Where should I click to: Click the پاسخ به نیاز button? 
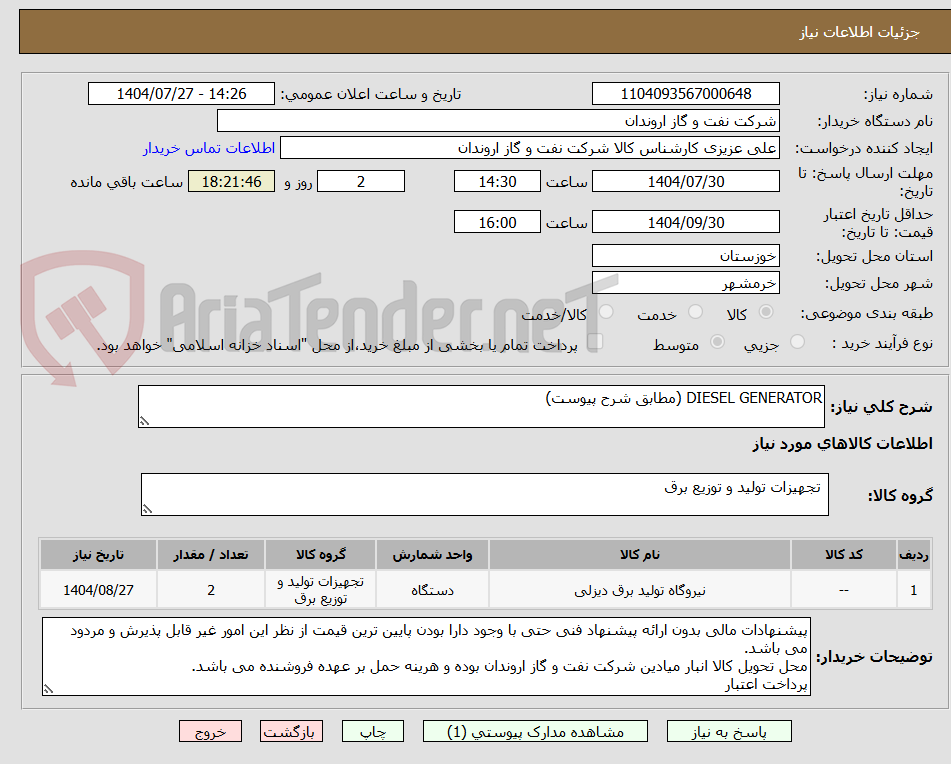[729, 731]
